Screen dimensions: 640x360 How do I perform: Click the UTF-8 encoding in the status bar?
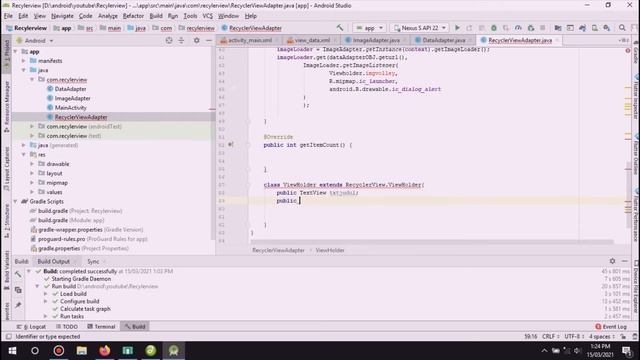(574, 337)
